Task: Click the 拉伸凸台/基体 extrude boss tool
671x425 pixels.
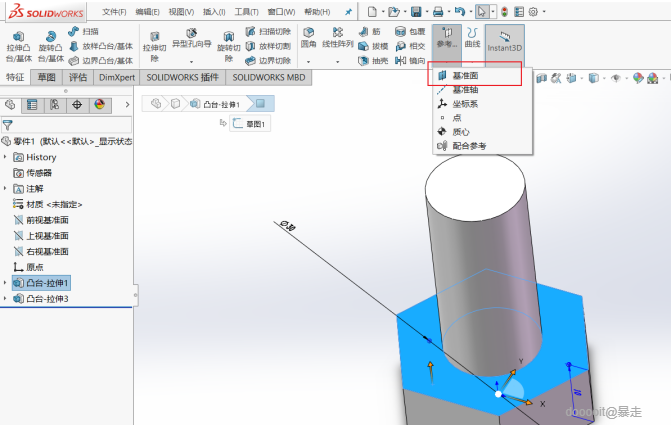Action: coord(18,45)
